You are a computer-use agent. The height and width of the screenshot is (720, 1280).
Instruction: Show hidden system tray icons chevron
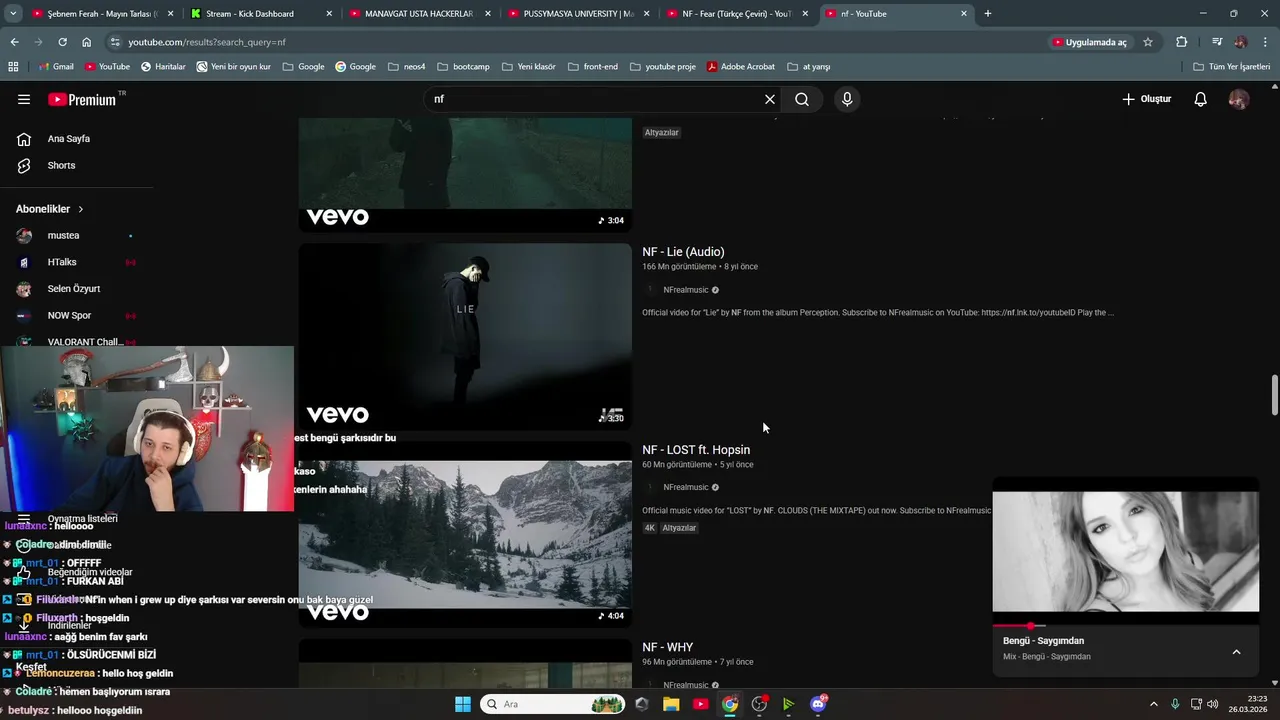pyautogui.click(x=1153, y=704)
